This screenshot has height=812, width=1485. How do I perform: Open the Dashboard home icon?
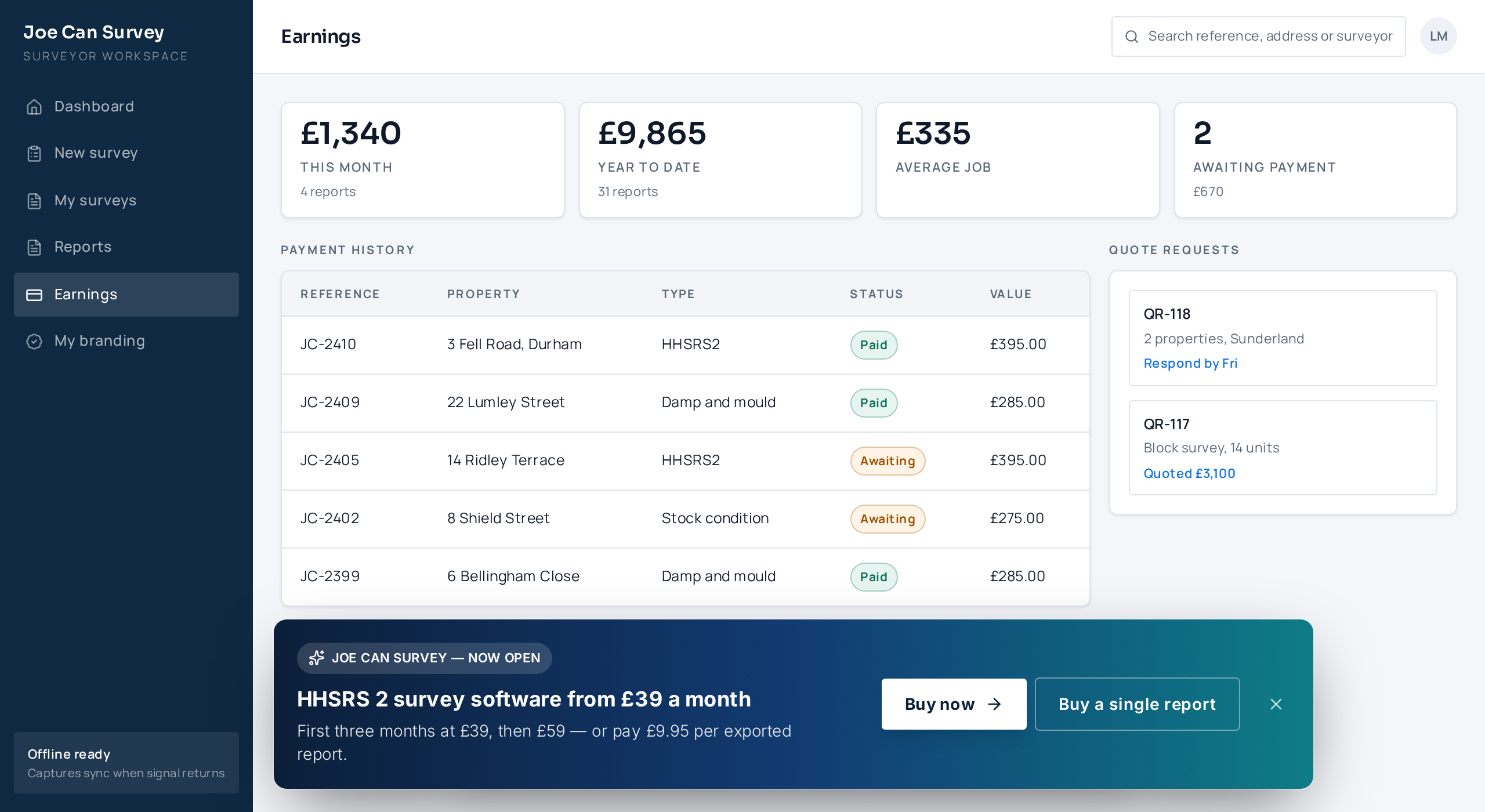click(x=34, y=107)
